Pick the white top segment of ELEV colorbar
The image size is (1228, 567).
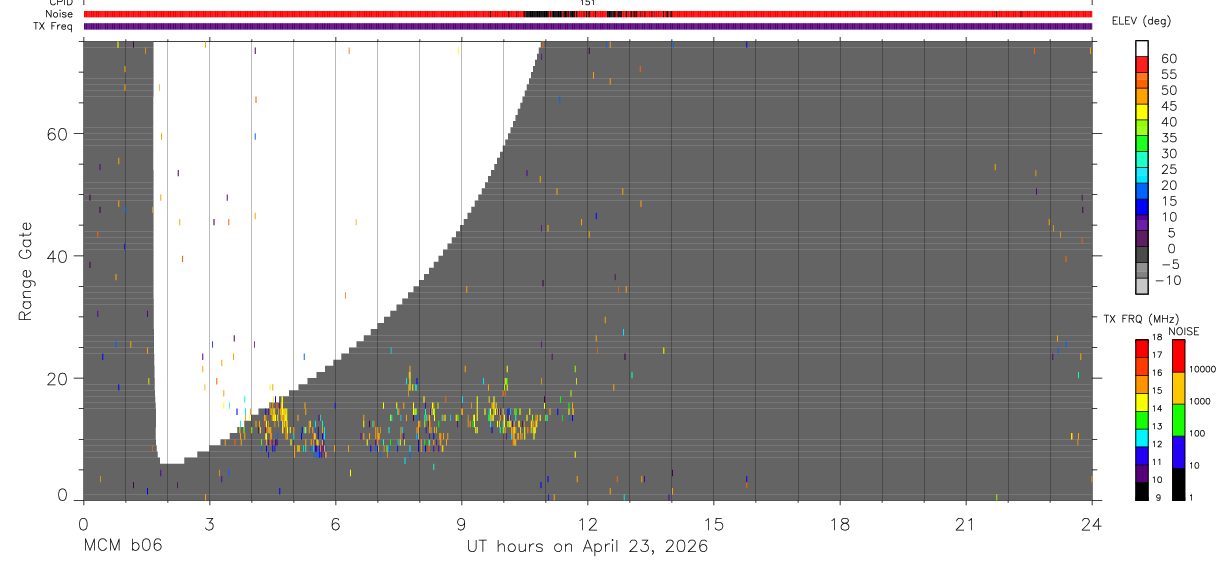point(1142,49)
